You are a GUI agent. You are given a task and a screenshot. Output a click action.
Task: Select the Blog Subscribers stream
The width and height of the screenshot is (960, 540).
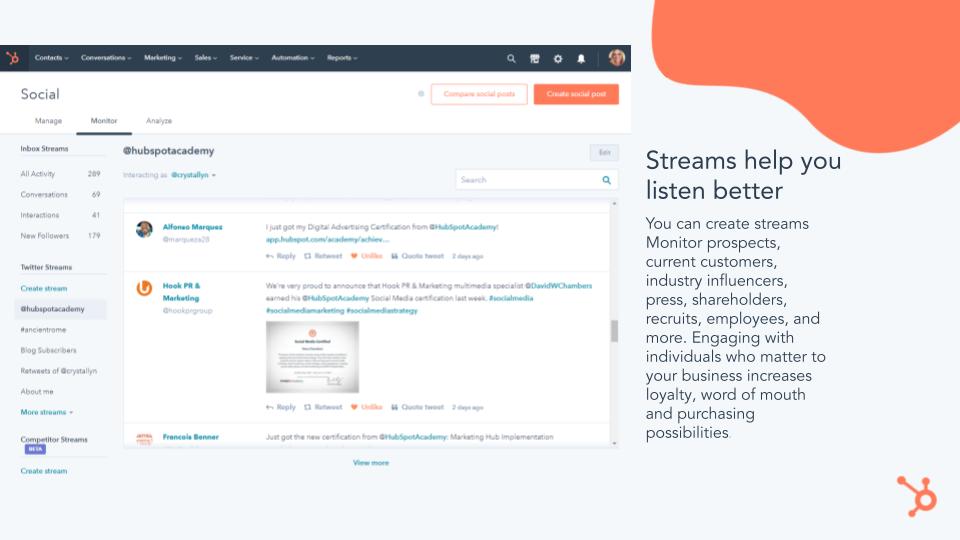(x=48, y=351)
